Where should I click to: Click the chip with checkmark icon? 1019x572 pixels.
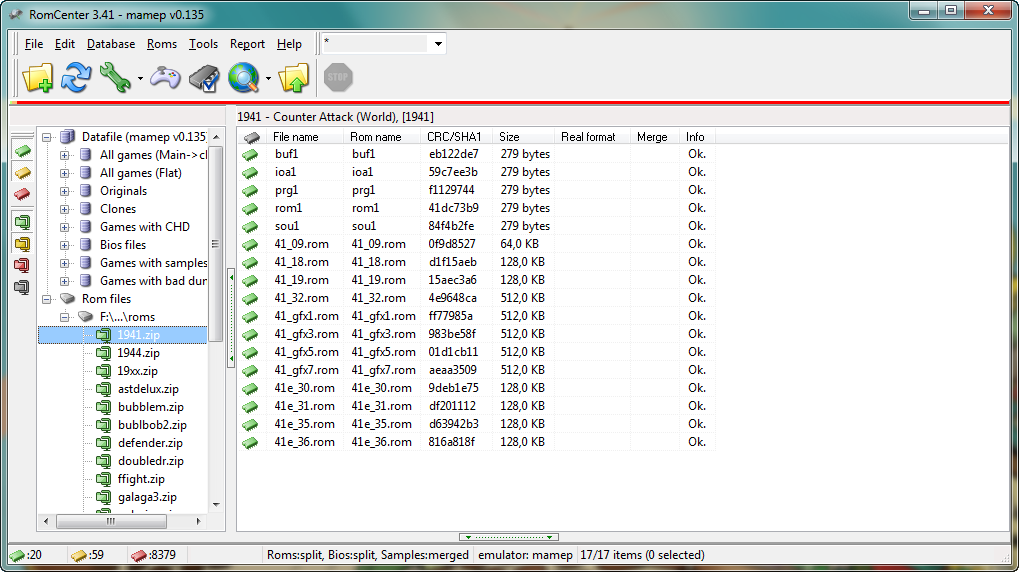tap(204, 77)
